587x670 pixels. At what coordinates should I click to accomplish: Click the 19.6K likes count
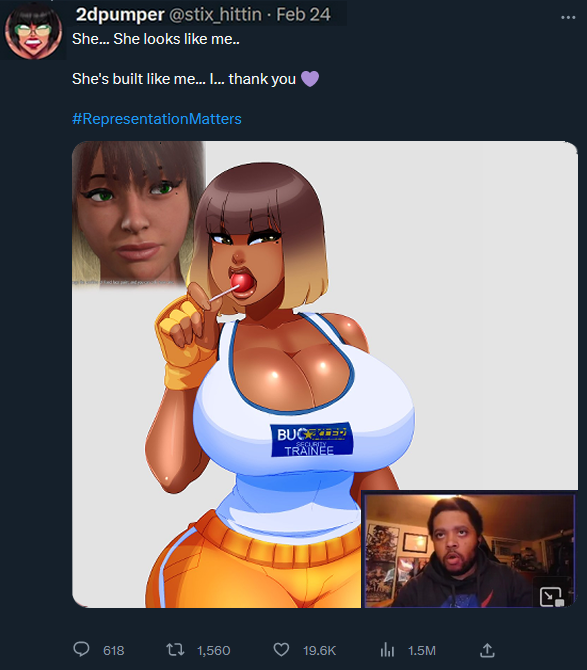(x=320, y=650)
